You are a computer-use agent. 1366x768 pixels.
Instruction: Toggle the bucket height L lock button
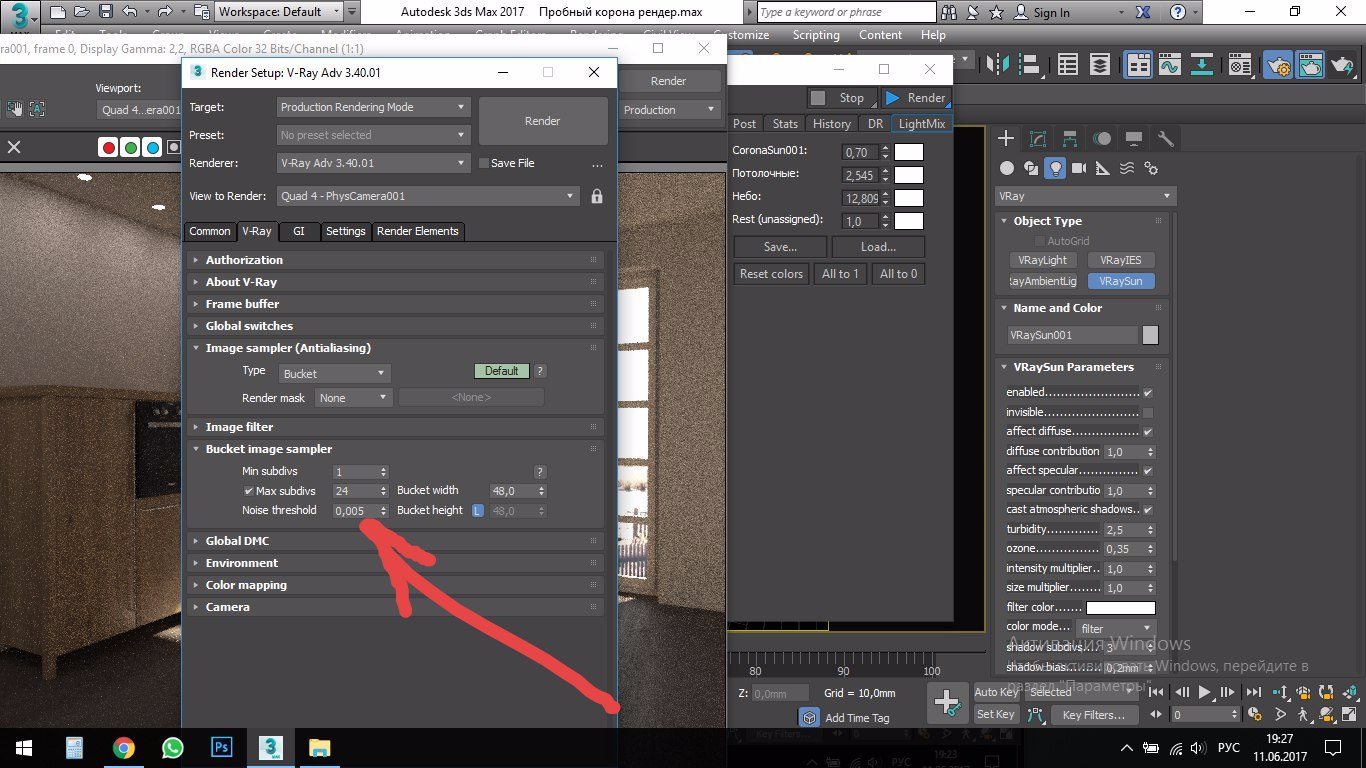pyautogui.click(x=478, y=511)
